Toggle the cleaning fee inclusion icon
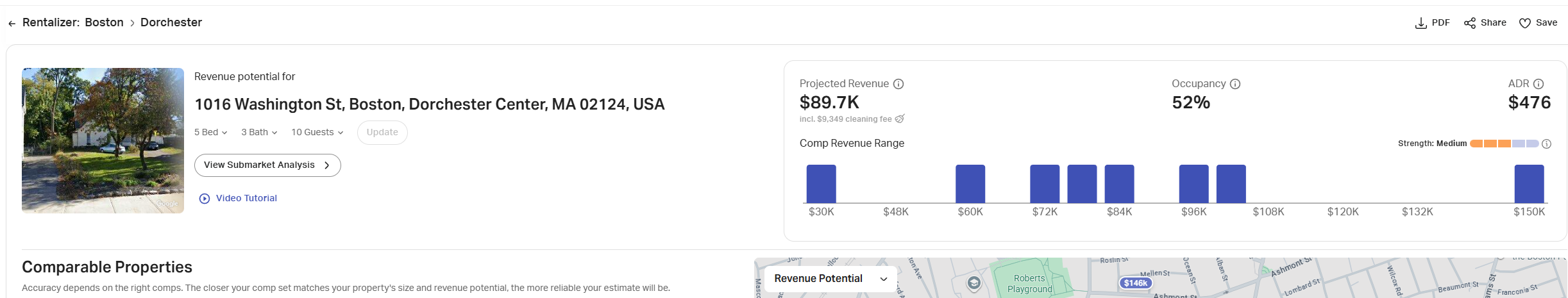Viewport: 1568px width, 298px height. (900, 119)
